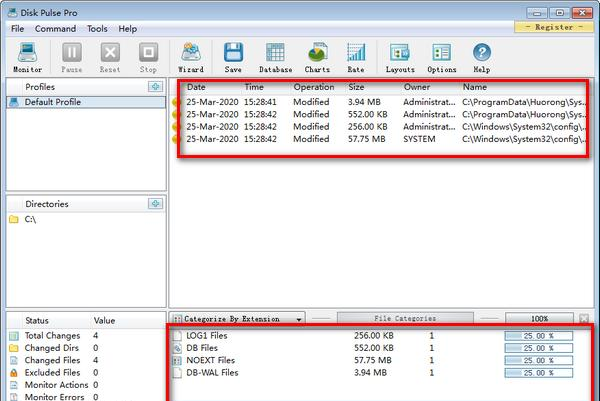Screen dimensions: 600x401
Task: Click the Monitor Actions status icon
Action: point(14,385)
